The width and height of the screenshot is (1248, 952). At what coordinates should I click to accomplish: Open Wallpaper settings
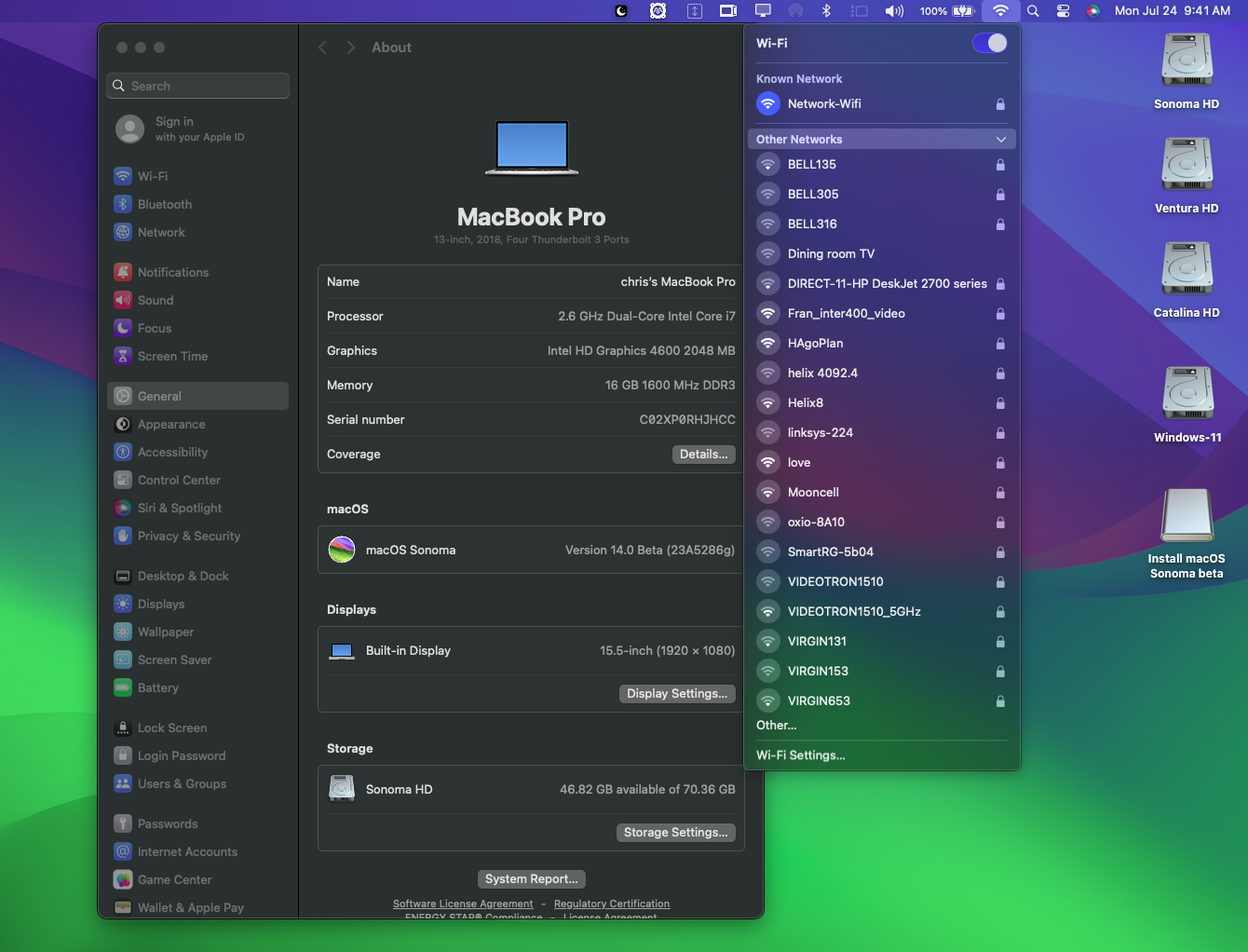(197, 632)
